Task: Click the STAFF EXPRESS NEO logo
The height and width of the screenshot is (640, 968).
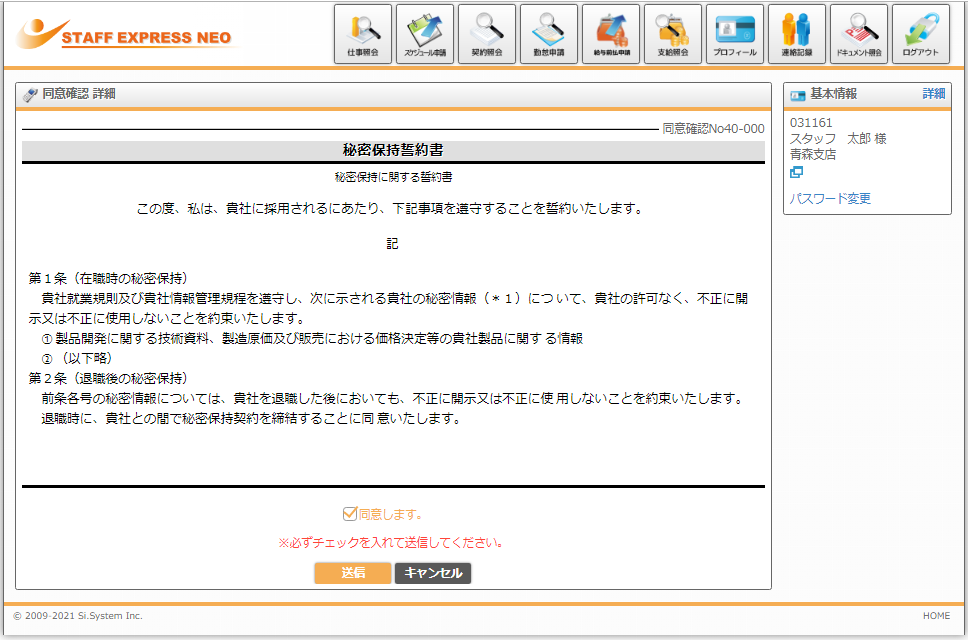Action: point(126,35)
